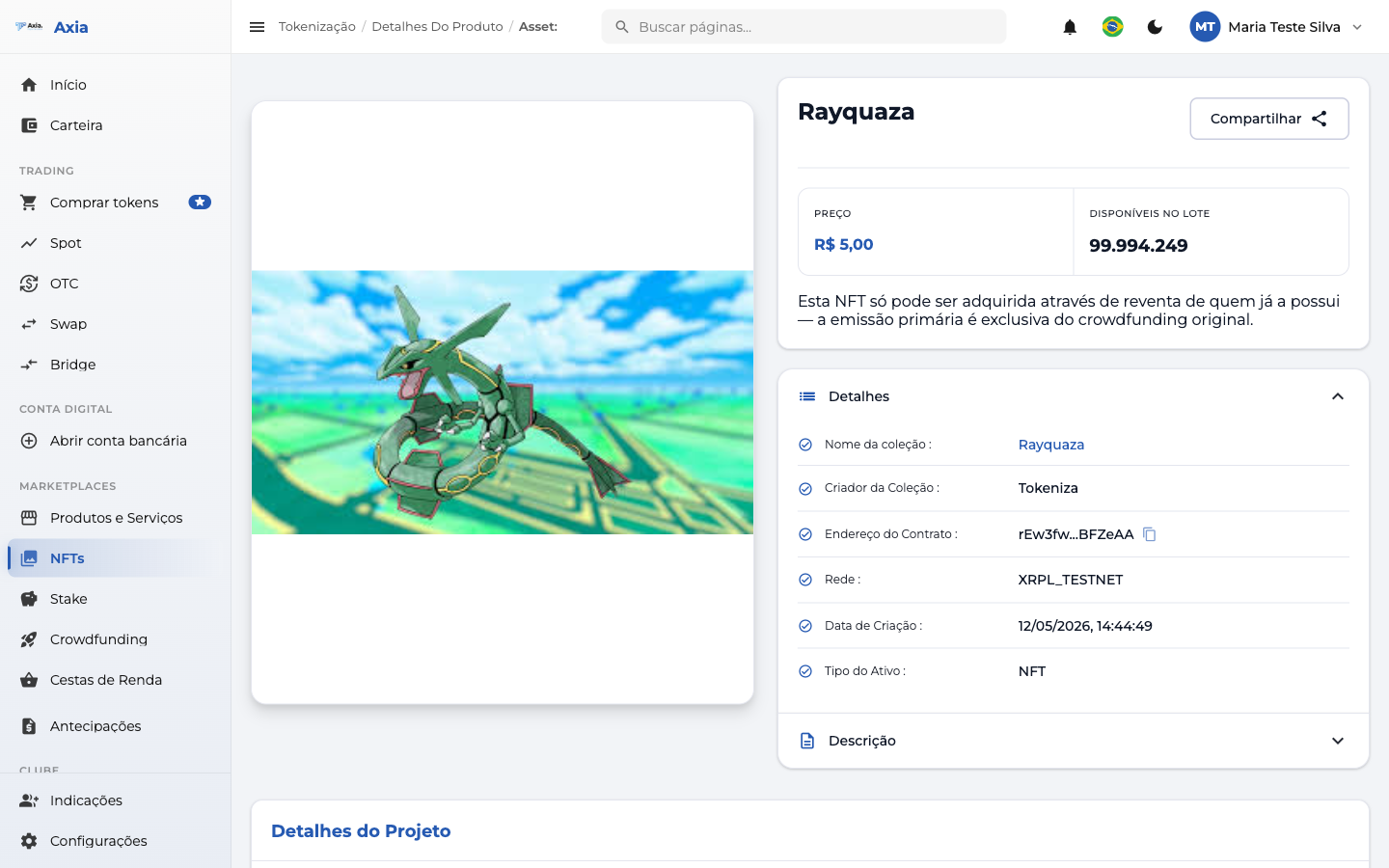Open Carteira in the sidebar

coord(116,125)
